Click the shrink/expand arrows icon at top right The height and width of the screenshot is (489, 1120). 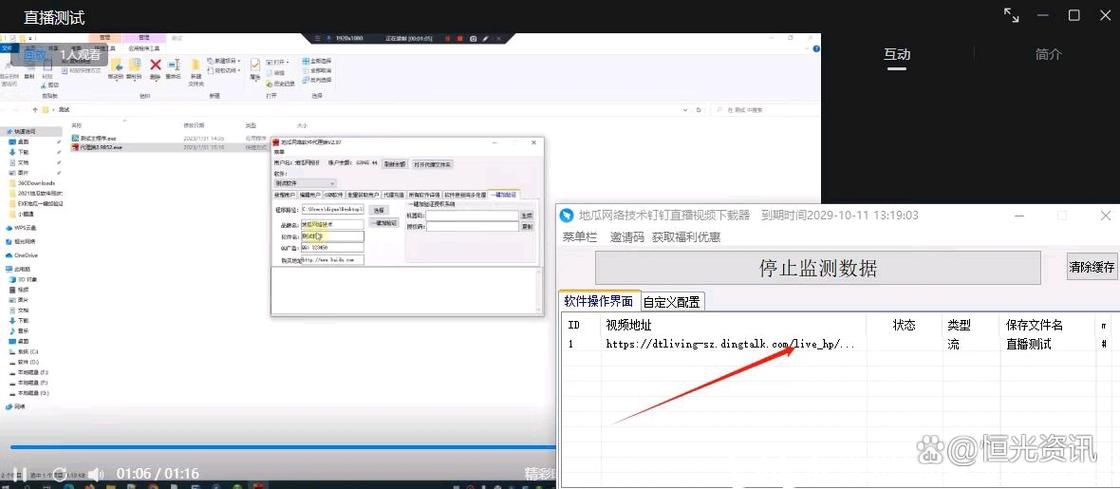[1011, 16]
